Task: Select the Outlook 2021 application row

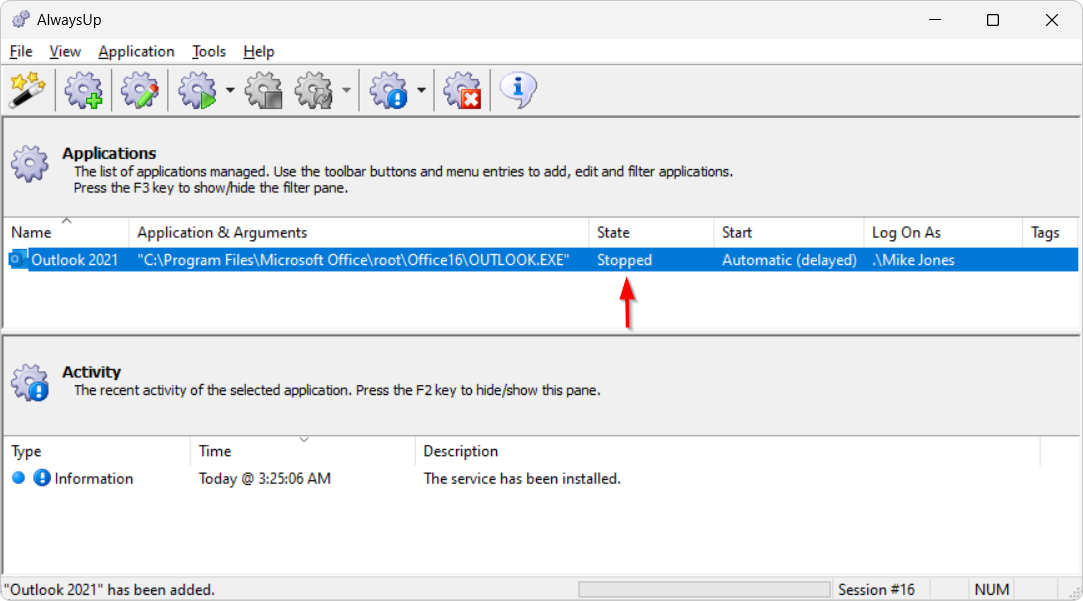Action: [x=542, y=260]
